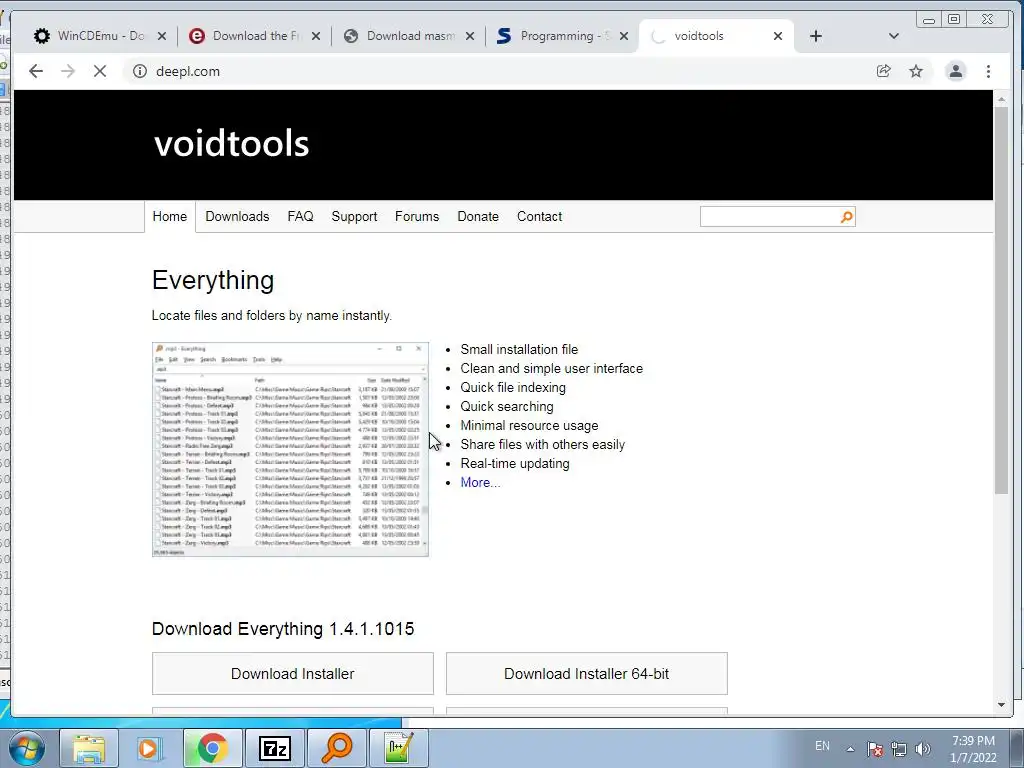This screenshot has height=768, width=1024.
Task: Click the scrollbar up arrow
Action: (1001, 99)
